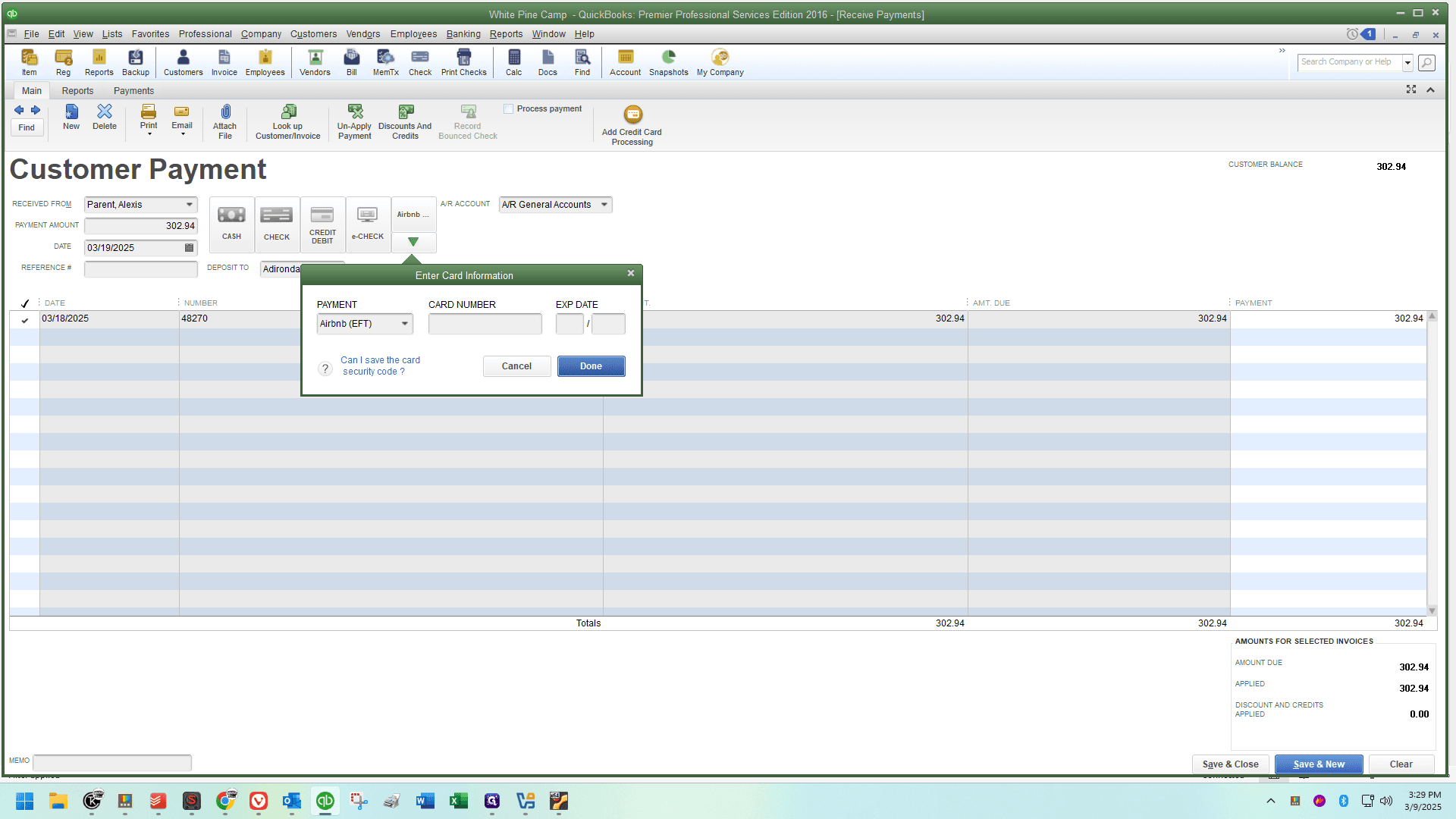The height and width of the screenshot is (819, 1456).
Task: Toggle the select-all checkmark column header
Action: [25, 303]
